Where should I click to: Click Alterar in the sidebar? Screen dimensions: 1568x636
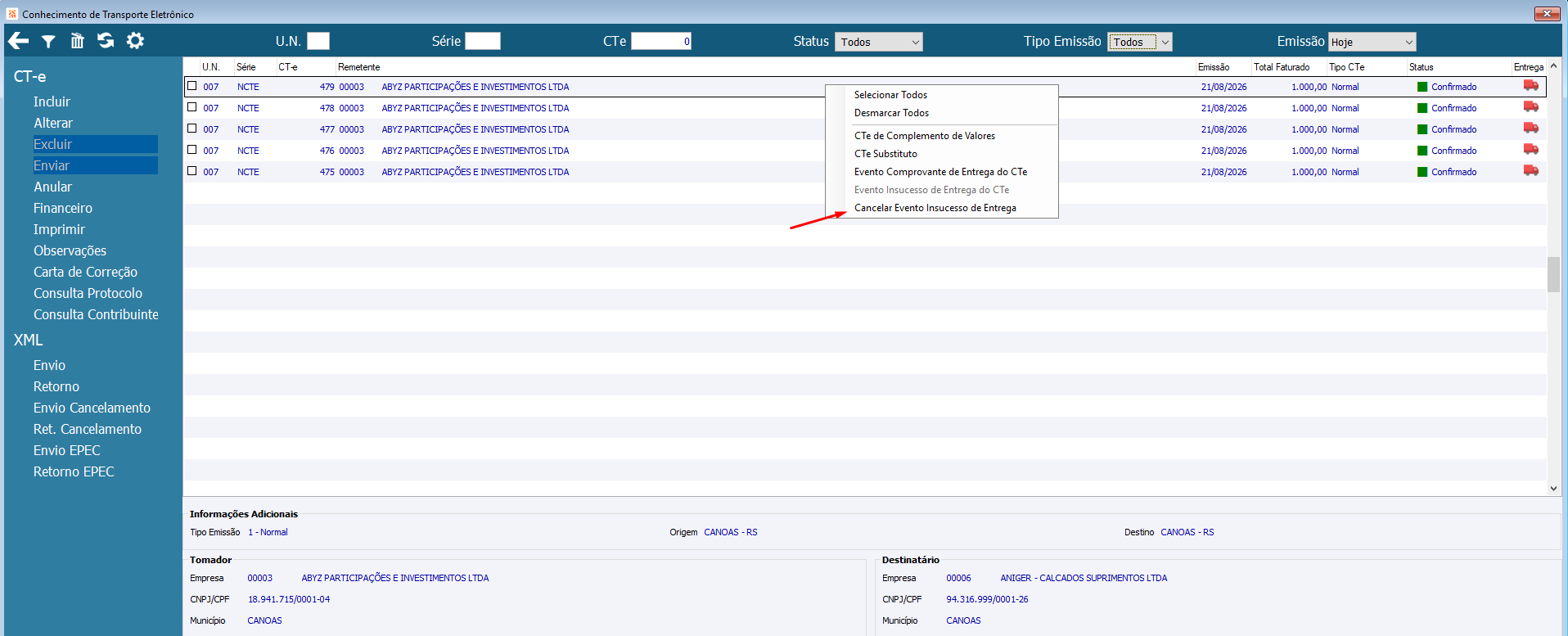(53, 123)
